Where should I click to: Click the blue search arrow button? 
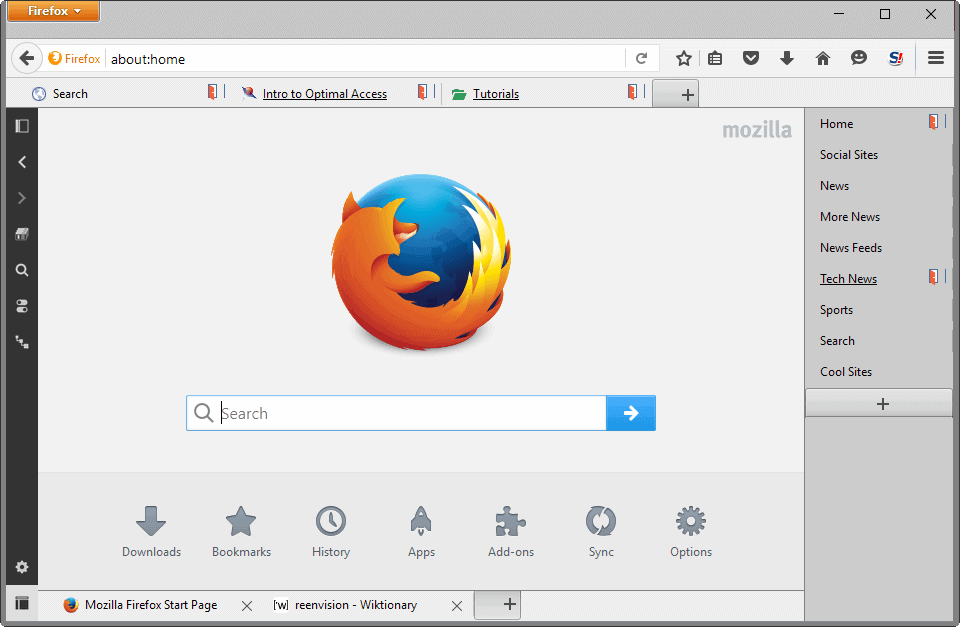[631, 413]
